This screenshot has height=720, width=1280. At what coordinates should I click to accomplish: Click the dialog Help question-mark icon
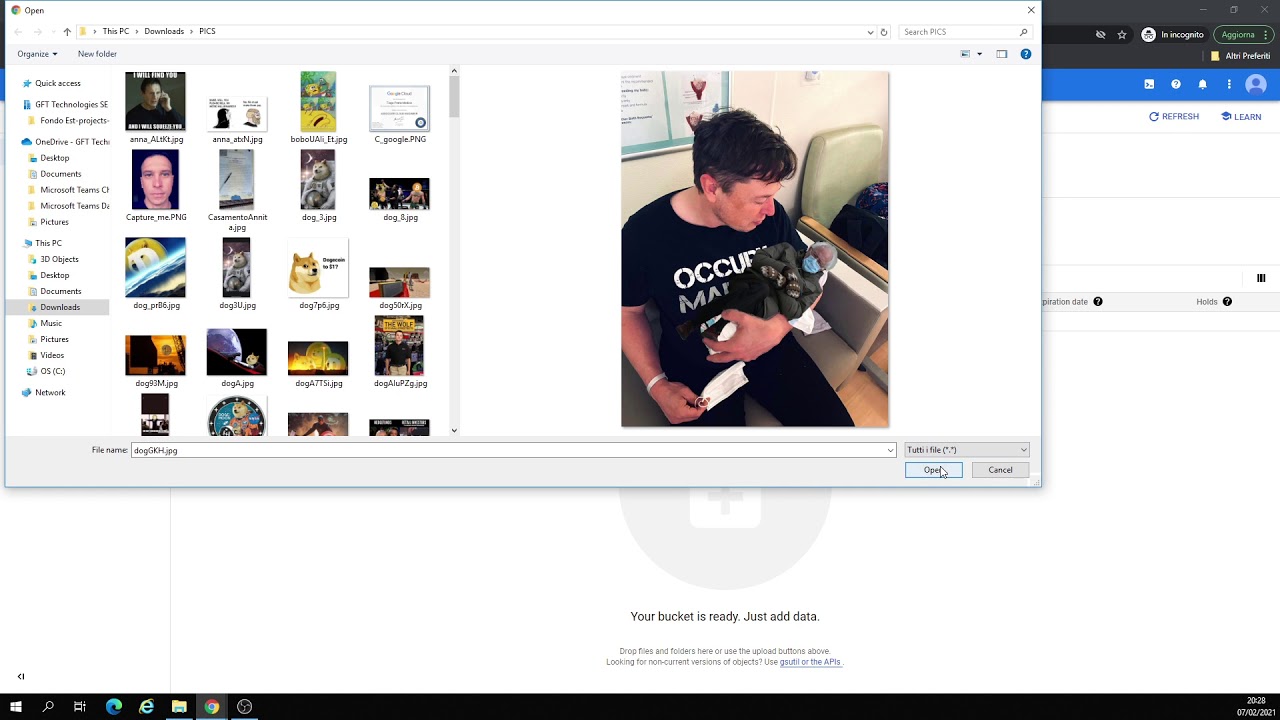tap(1025, 54)
